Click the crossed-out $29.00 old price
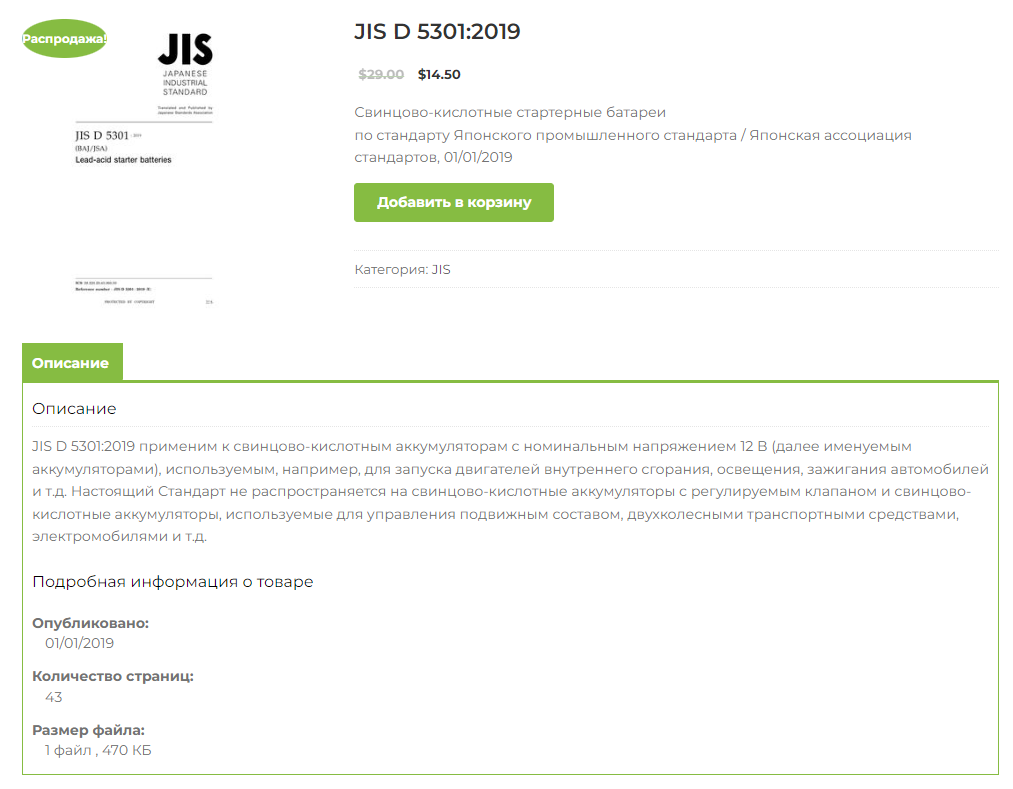The height and width of the screenshot is (789, 1013). coord(381,74)
